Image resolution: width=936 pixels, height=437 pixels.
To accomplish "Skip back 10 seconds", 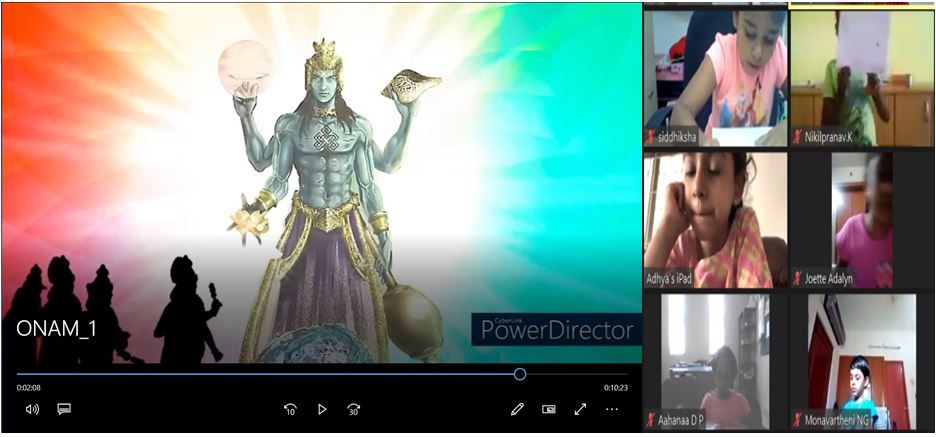I will pos(291,409).
